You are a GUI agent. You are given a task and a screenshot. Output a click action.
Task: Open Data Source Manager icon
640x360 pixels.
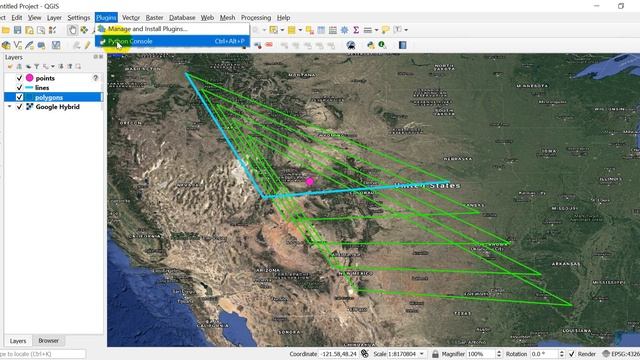point(6,45)
